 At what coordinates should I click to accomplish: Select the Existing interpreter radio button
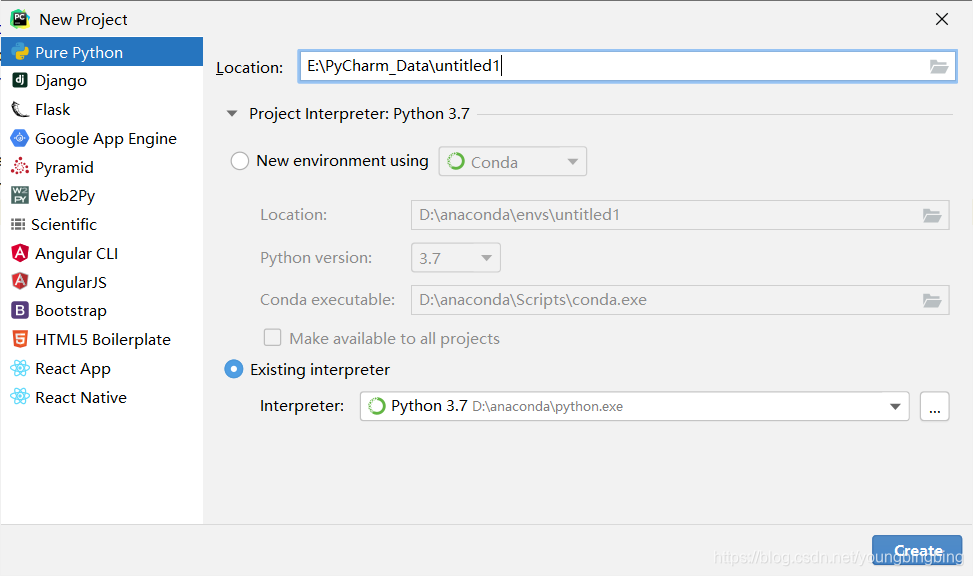click(232, 369)
